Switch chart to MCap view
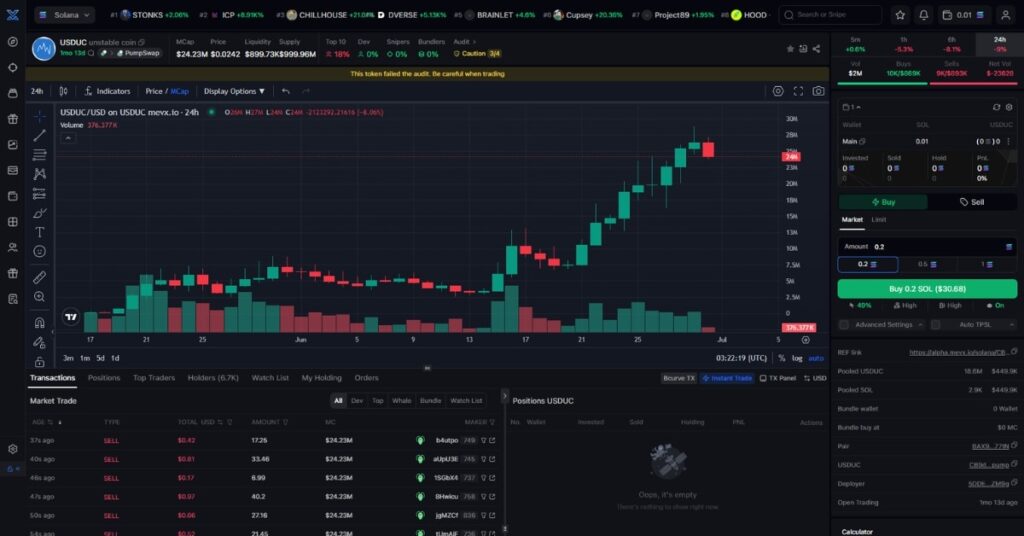1024x536 pixels. click(x=180, y=91)
